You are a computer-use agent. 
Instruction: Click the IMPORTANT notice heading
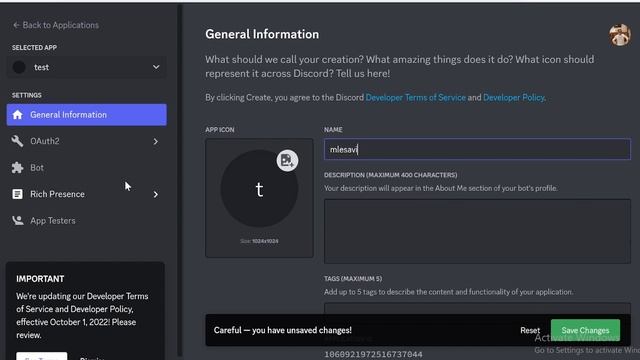coord(40,279)
